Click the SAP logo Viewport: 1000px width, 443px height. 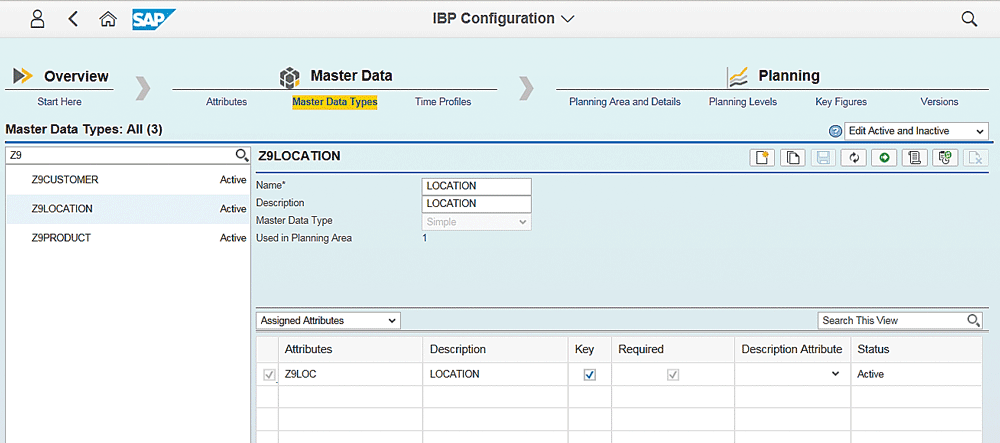tap(154, 19)
